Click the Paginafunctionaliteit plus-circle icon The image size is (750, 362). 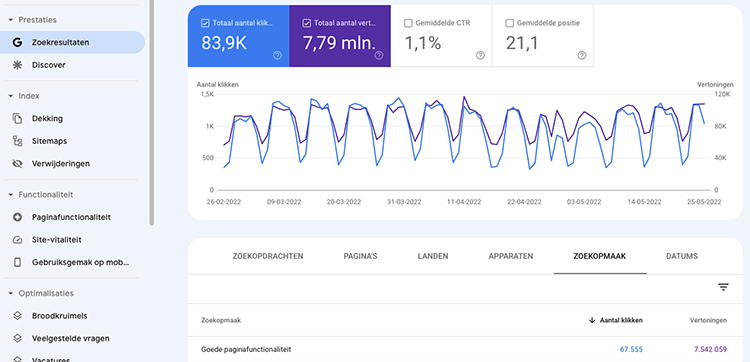(x=17, y=217)
